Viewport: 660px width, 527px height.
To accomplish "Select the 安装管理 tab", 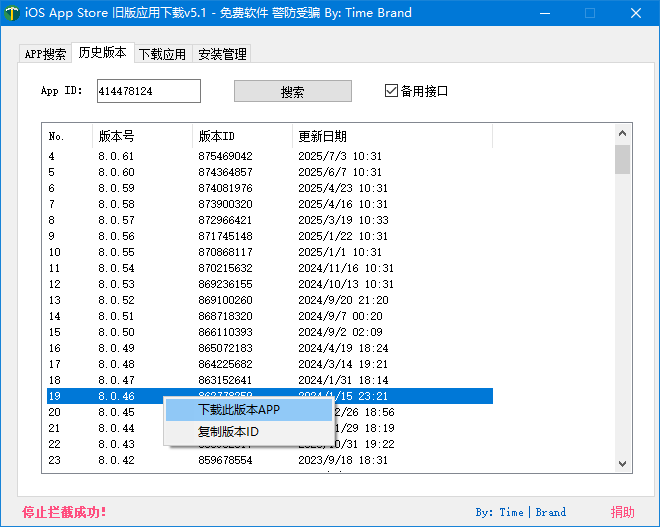I will pyautogui.click(x=222, y=54).
